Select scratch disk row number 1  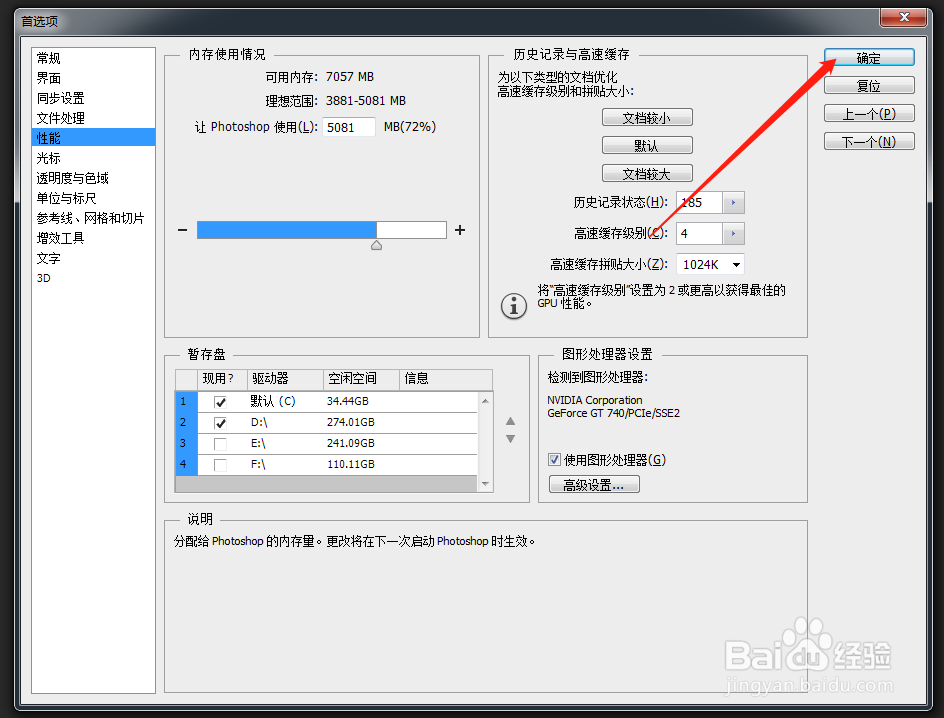(186, 401)
